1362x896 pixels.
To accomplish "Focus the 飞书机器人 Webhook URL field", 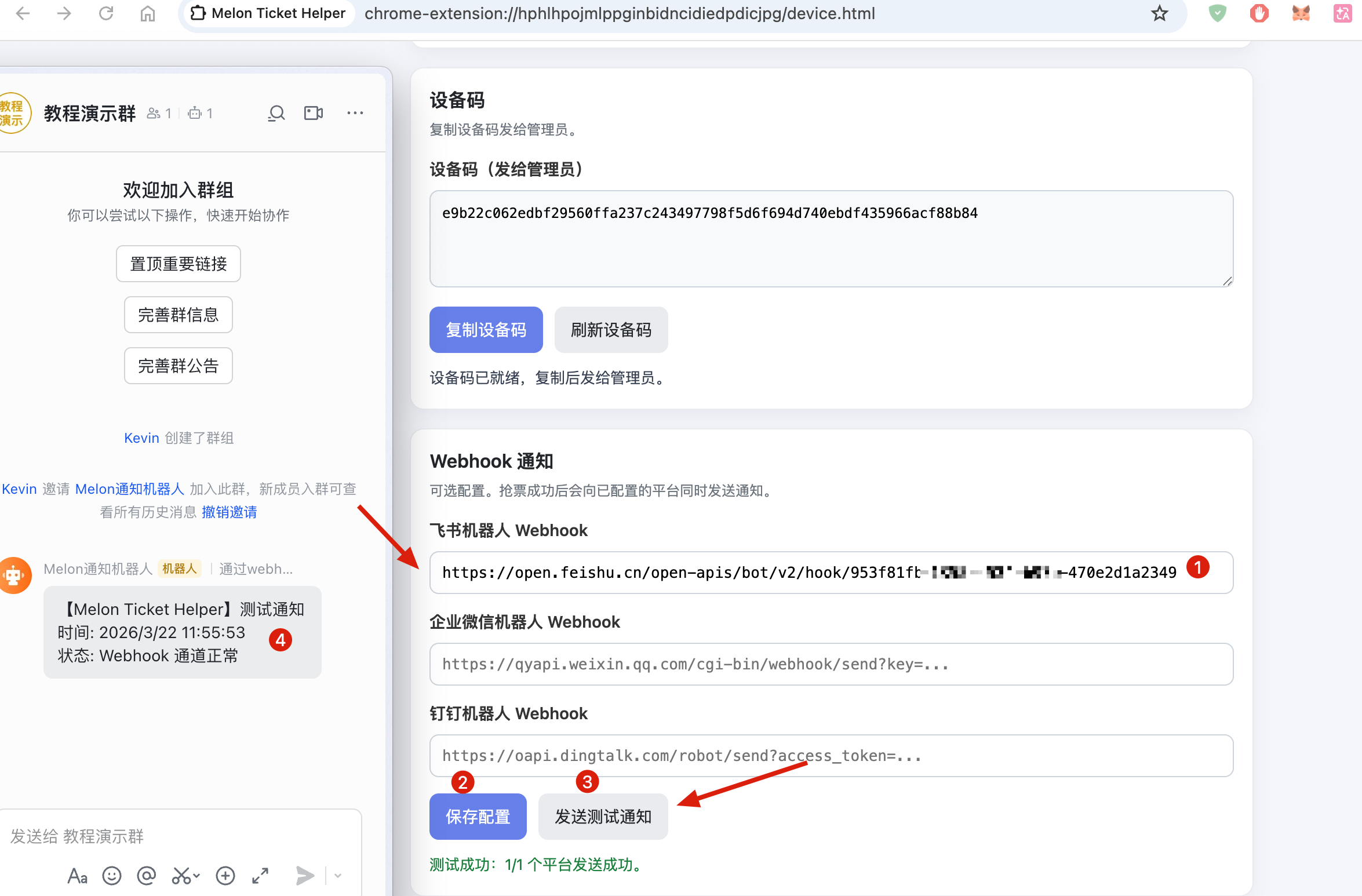I will 831,573.
